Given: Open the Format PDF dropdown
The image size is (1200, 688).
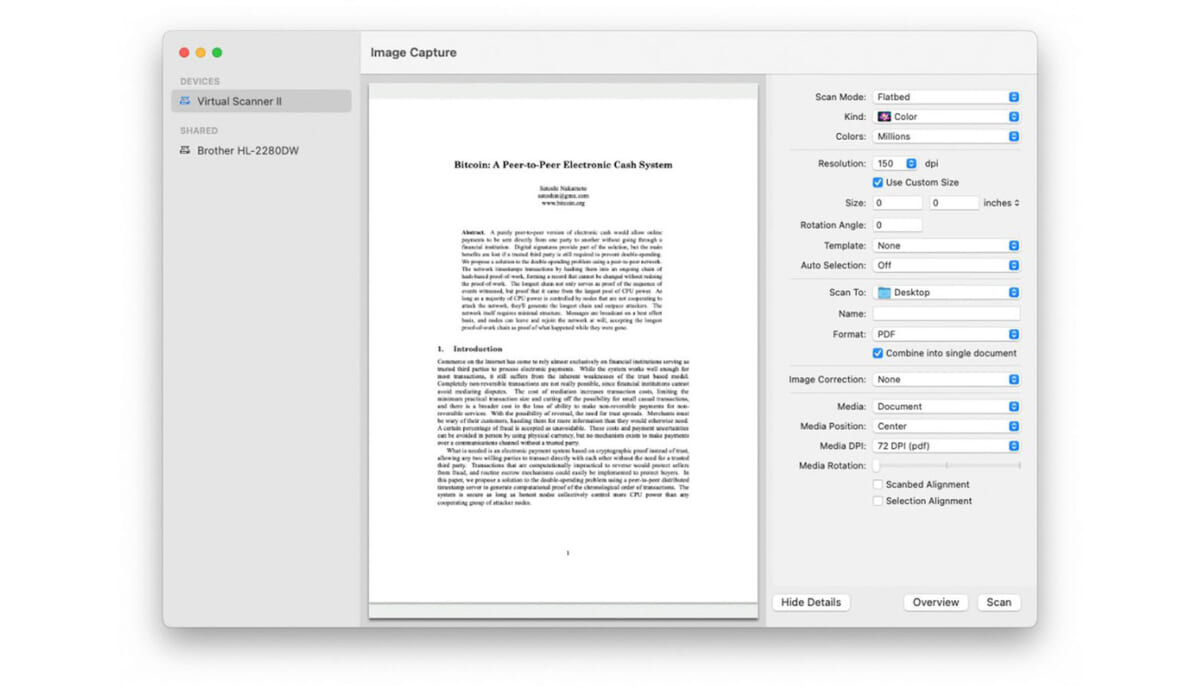Looking at the screenshot, I should [x=946, y=334].
